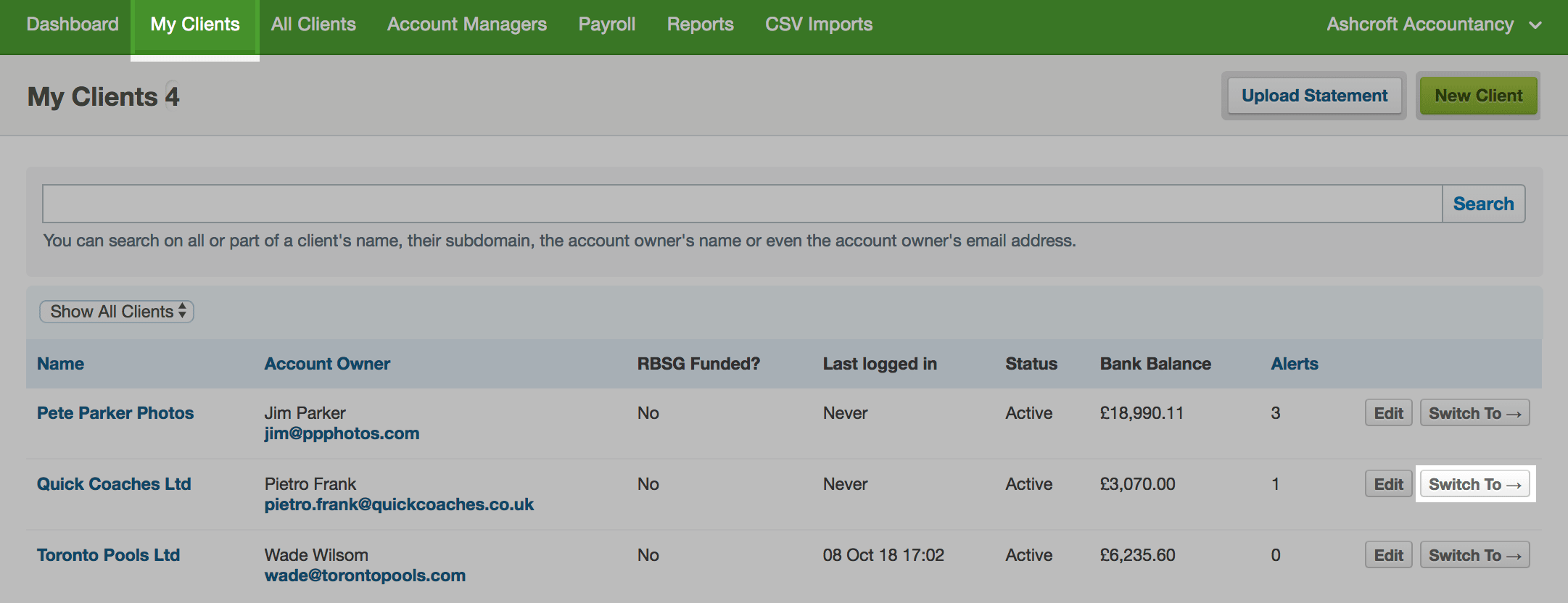Switch to the Payroll tab
Screen dimensions: 1568x603
tap(607, 25)
